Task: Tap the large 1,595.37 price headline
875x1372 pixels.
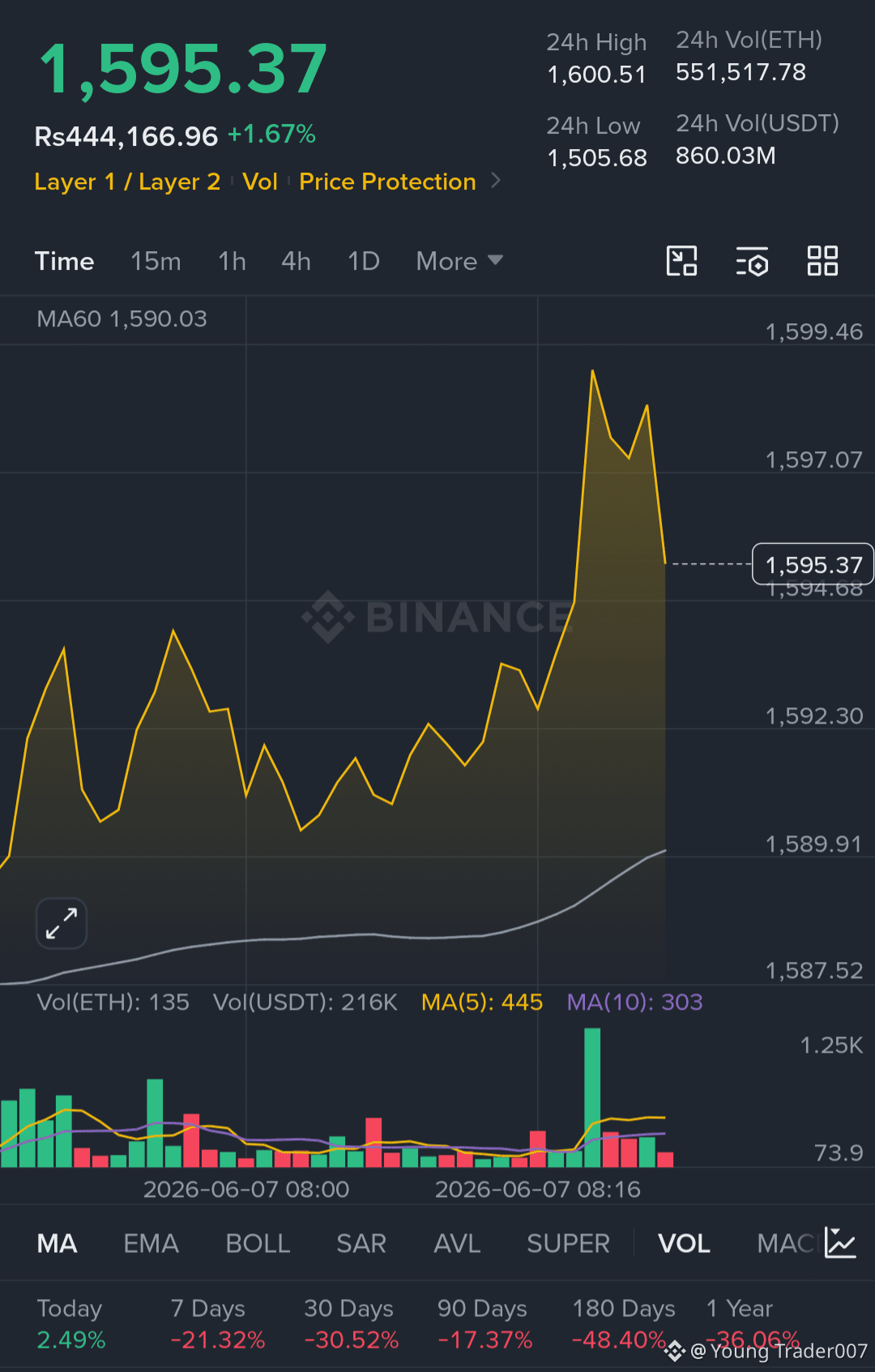Action: pos(183,70)
